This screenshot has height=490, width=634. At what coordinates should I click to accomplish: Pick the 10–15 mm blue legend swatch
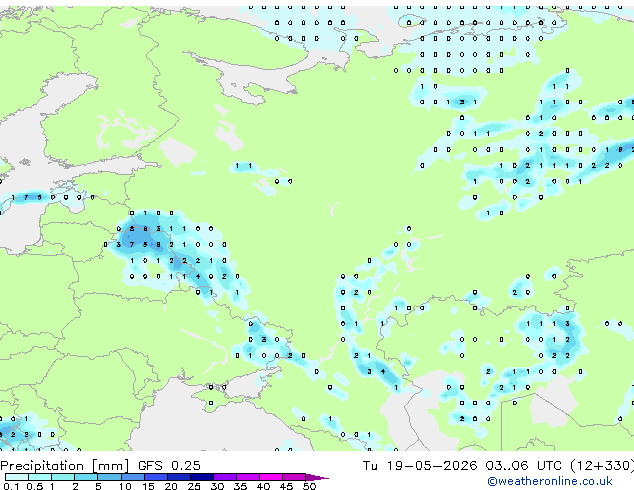point(132,477)
